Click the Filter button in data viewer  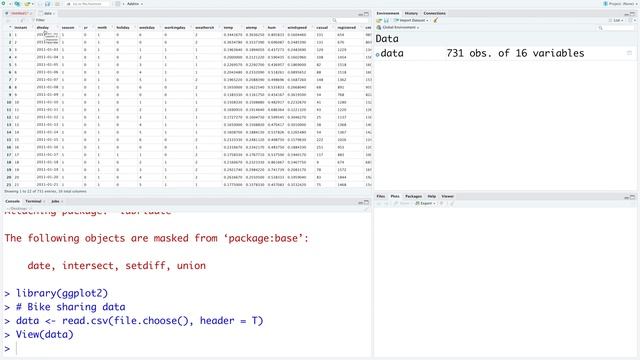click(x=38, y=20)
